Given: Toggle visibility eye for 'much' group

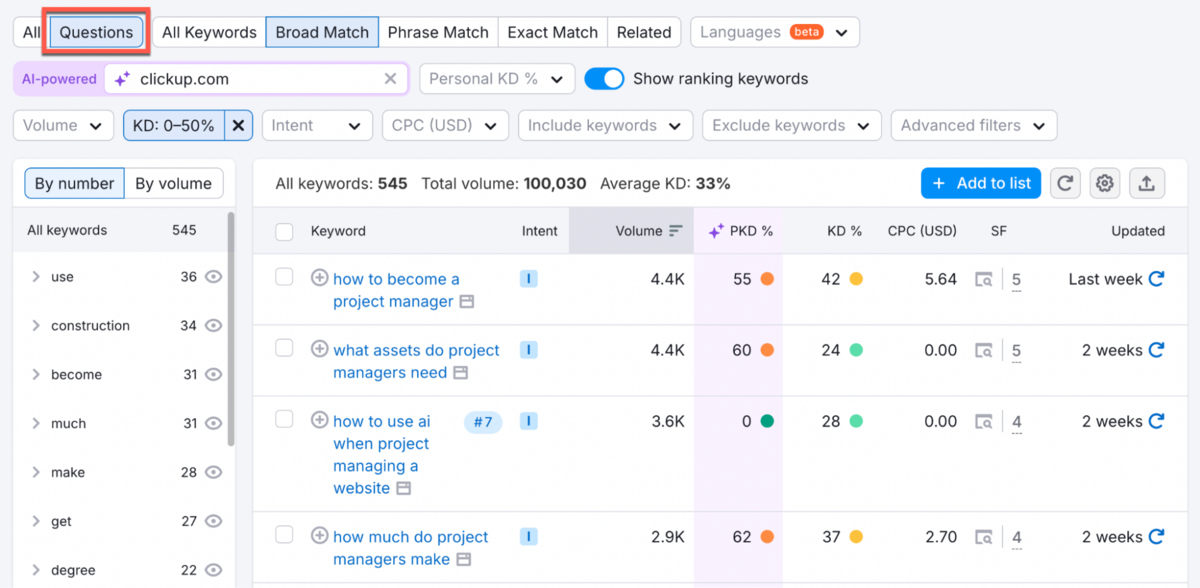Looking at the screenshot, I should click(x=213, y=424).
